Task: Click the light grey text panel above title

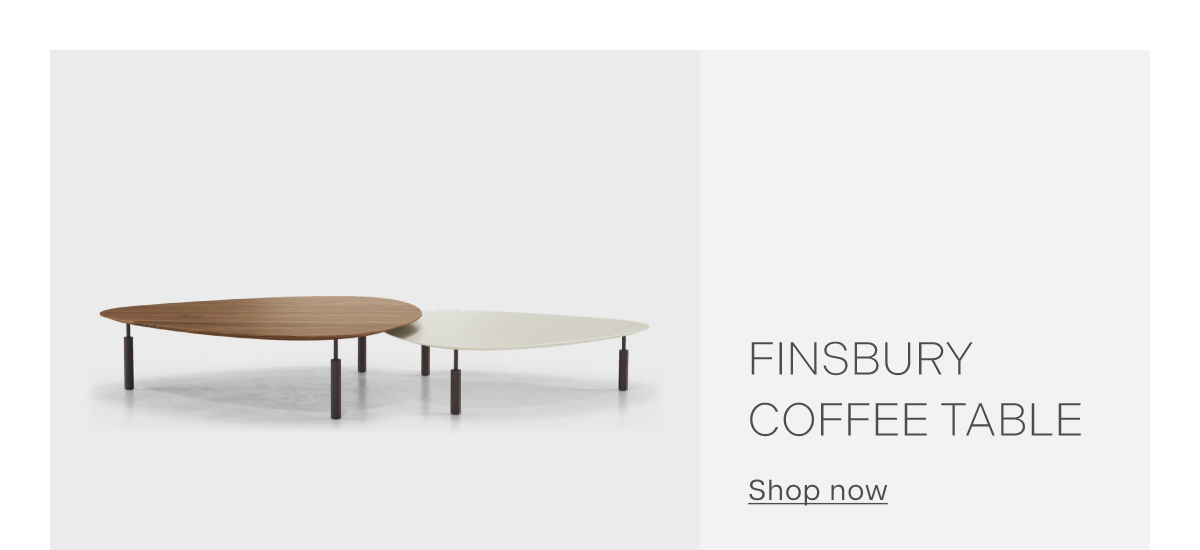Action: (x=925, y=190)
